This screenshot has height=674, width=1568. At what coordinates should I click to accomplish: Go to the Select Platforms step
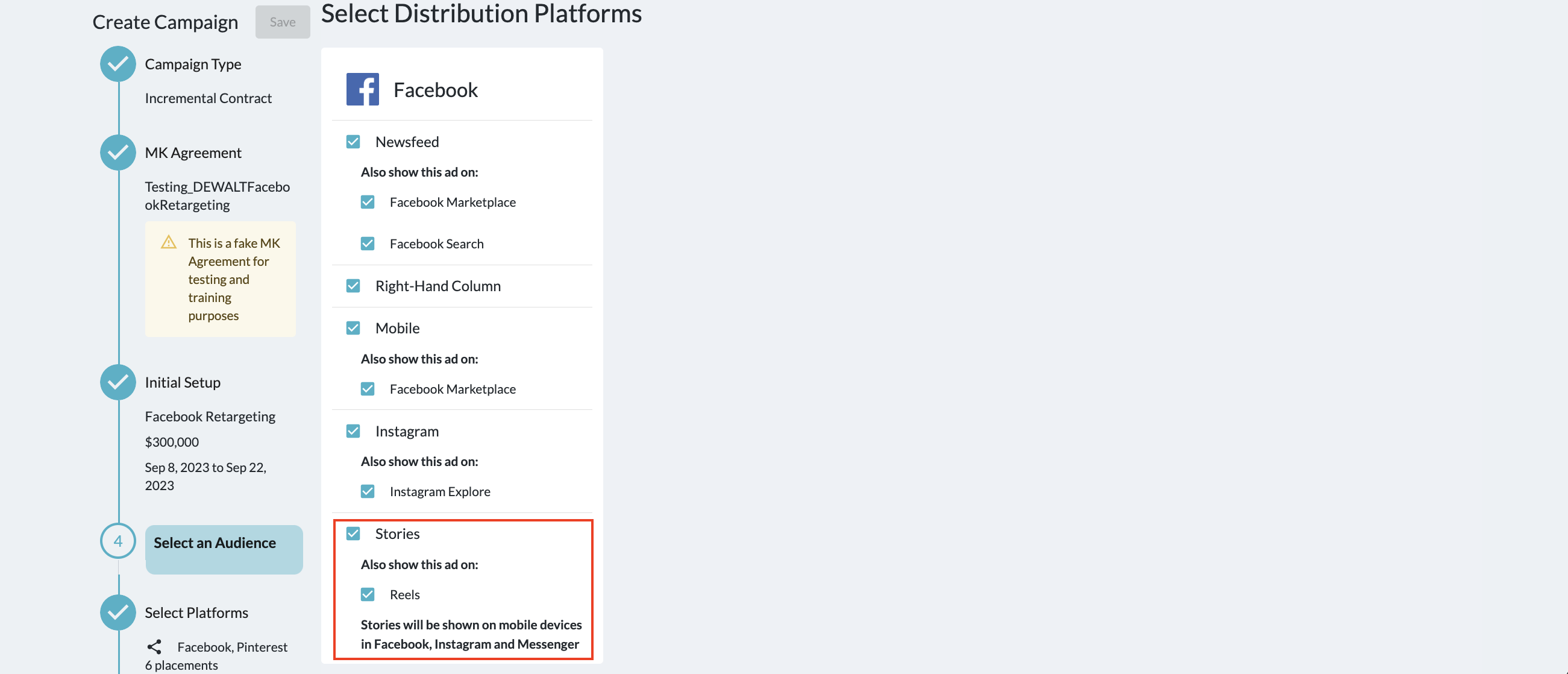196,613
